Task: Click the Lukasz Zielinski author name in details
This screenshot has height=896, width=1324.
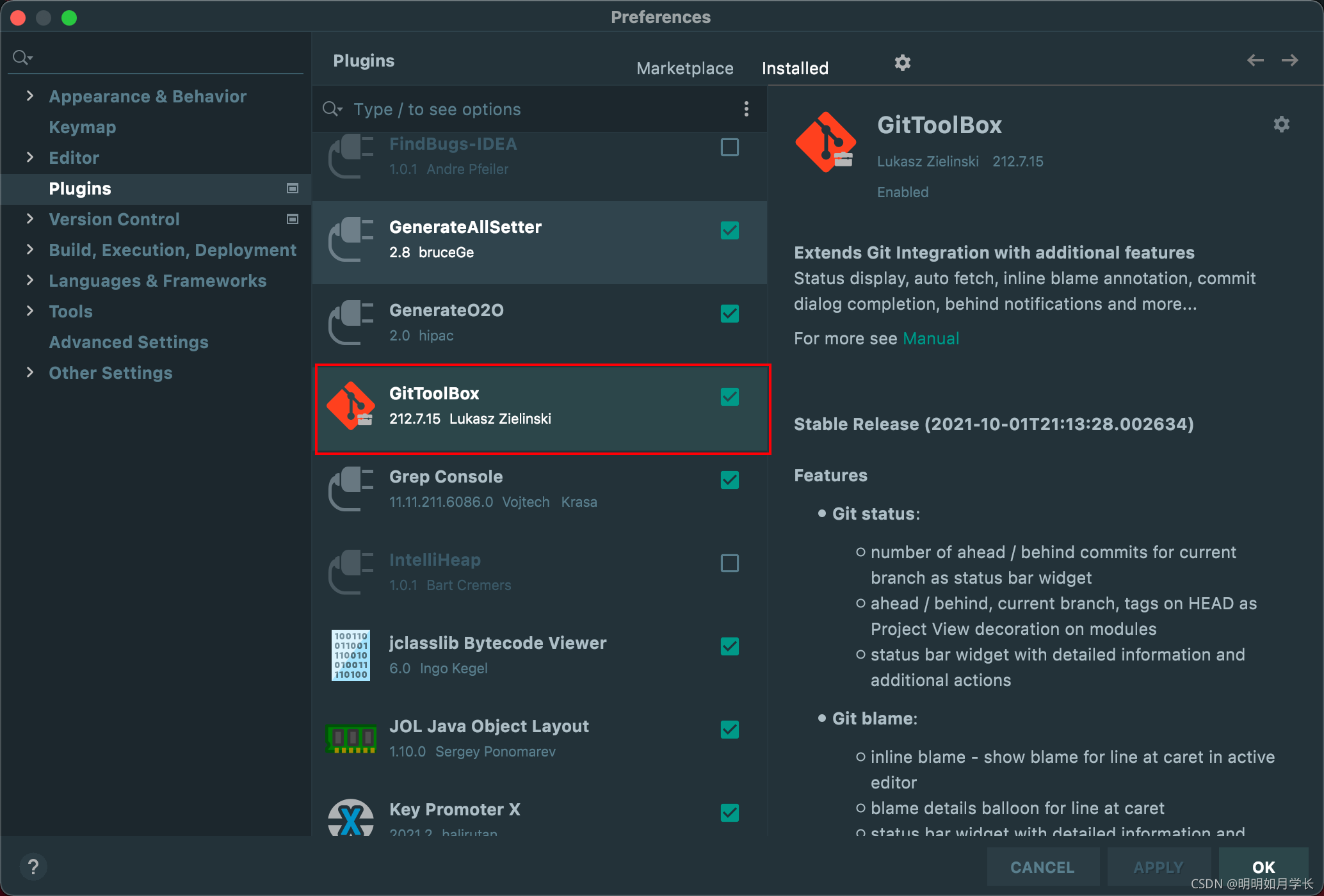Action: (x=928, y=161)
